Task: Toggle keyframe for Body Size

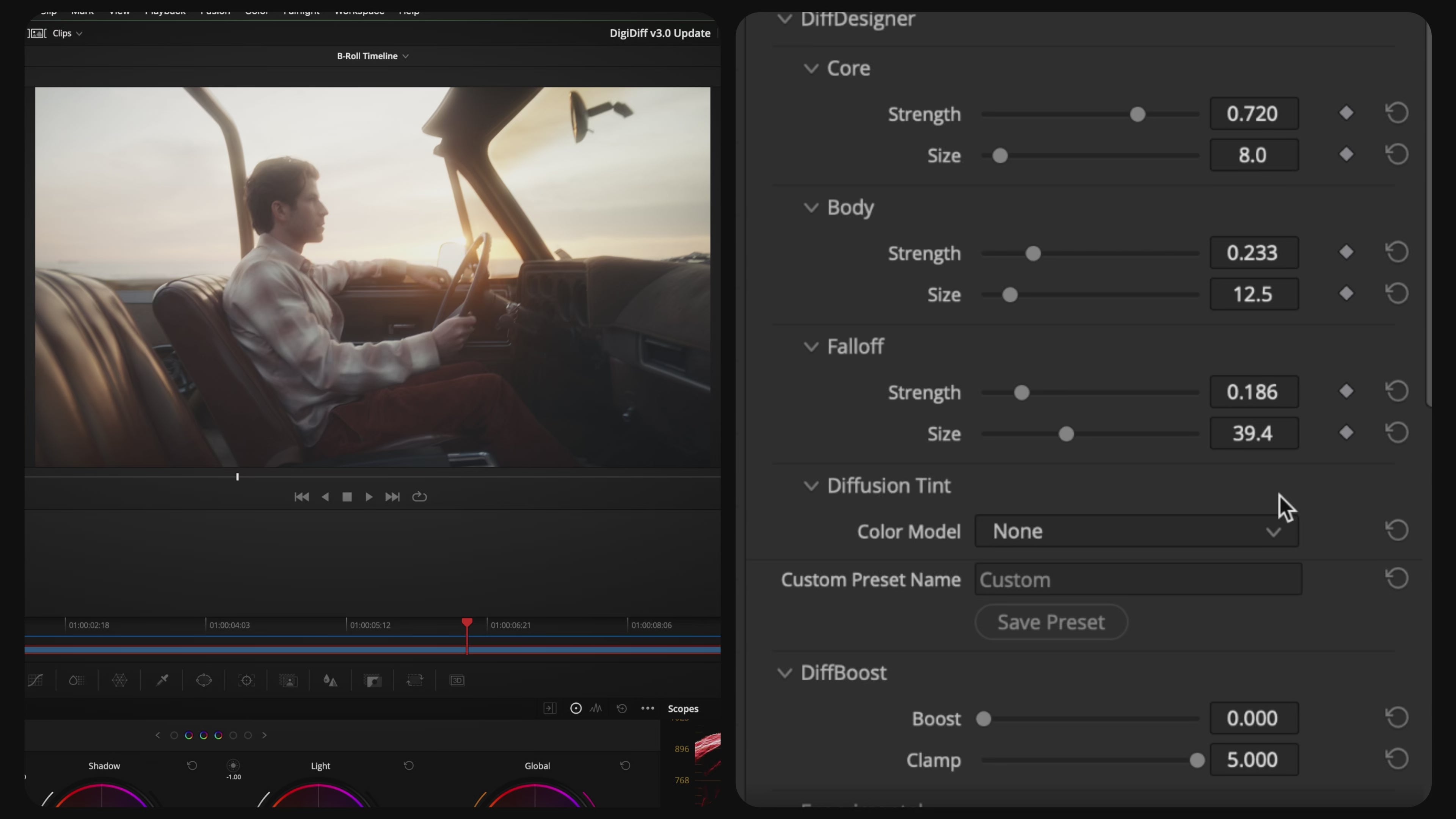Action: point(1346,294)
